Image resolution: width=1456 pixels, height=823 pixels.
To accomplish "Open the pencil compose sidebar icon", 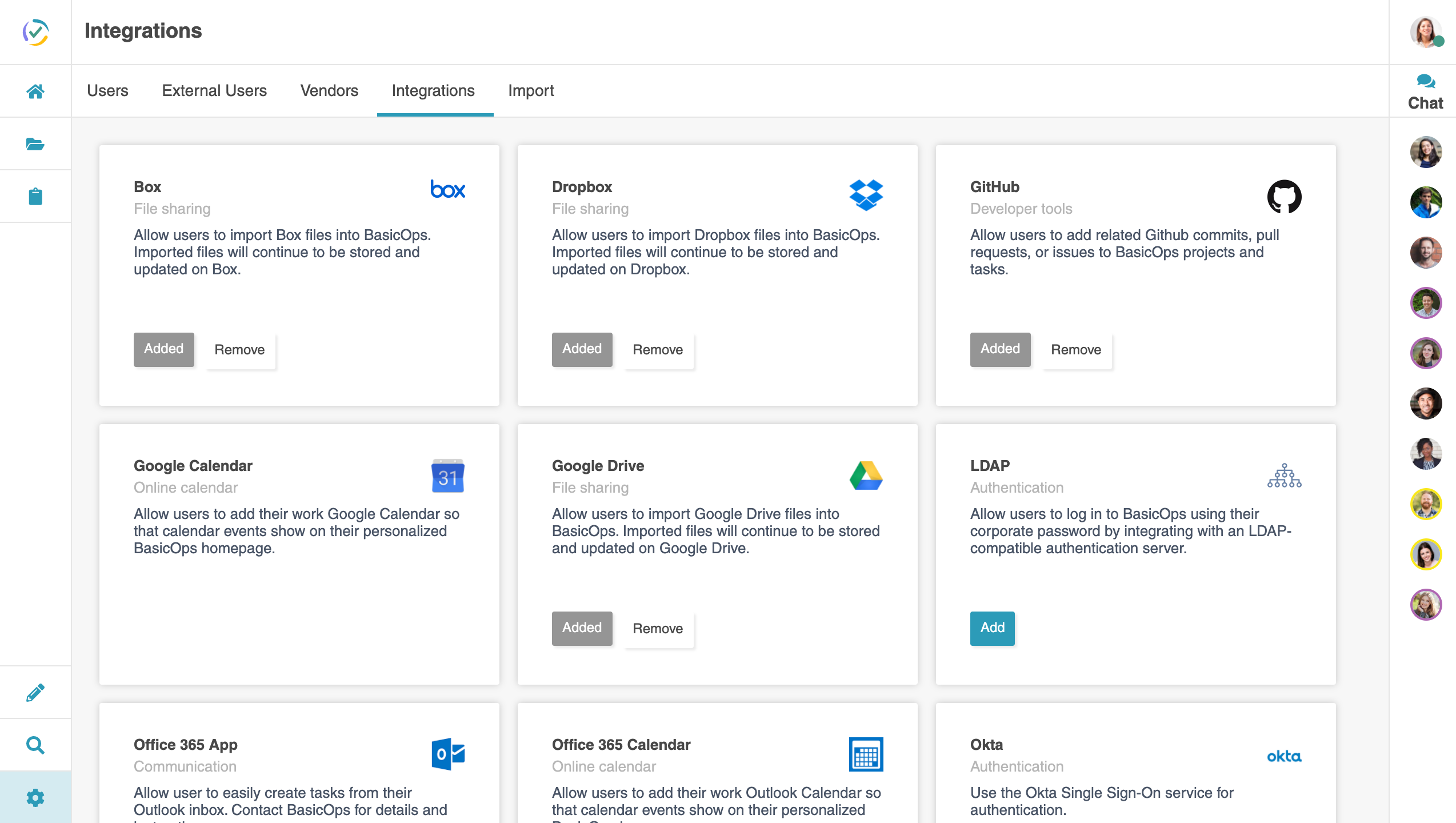I will click(35, 691).
